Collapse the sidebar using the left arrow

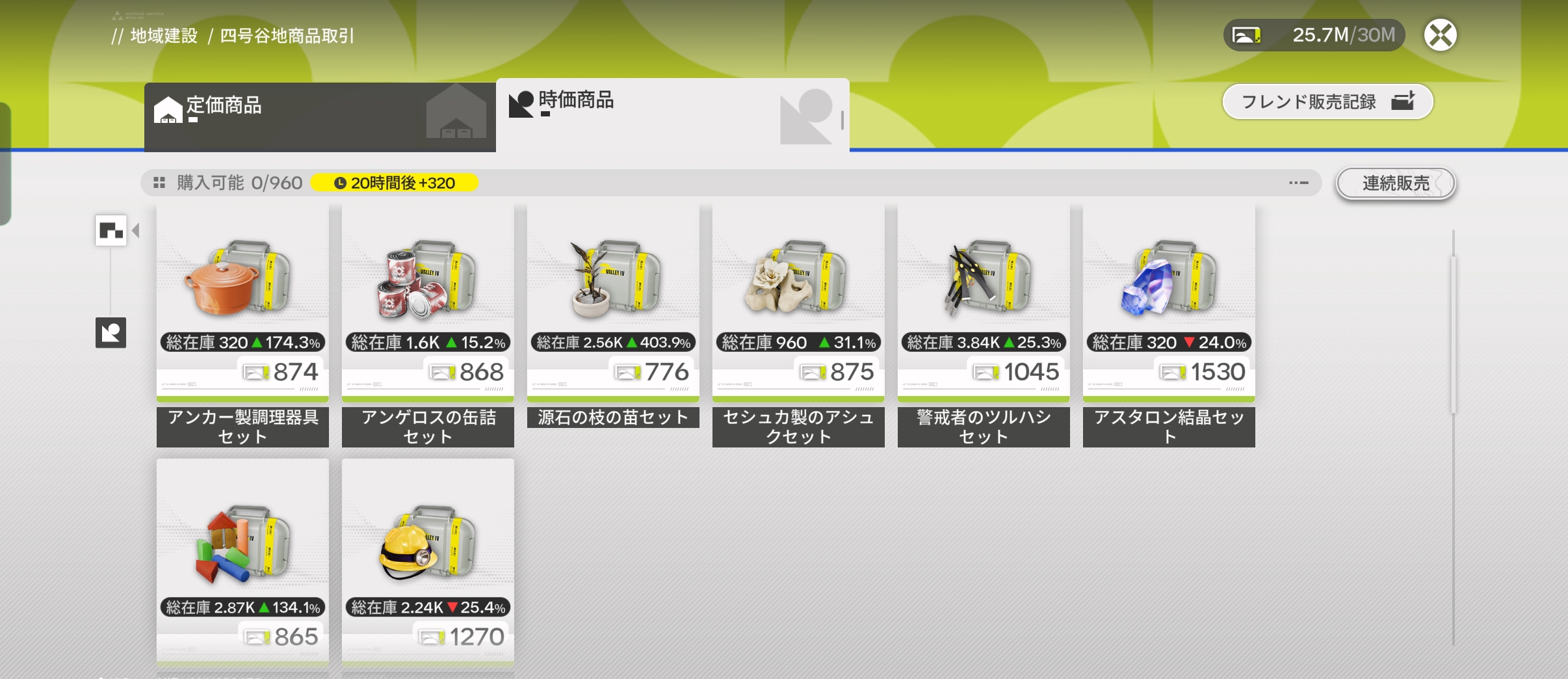[x=136, y=231]
